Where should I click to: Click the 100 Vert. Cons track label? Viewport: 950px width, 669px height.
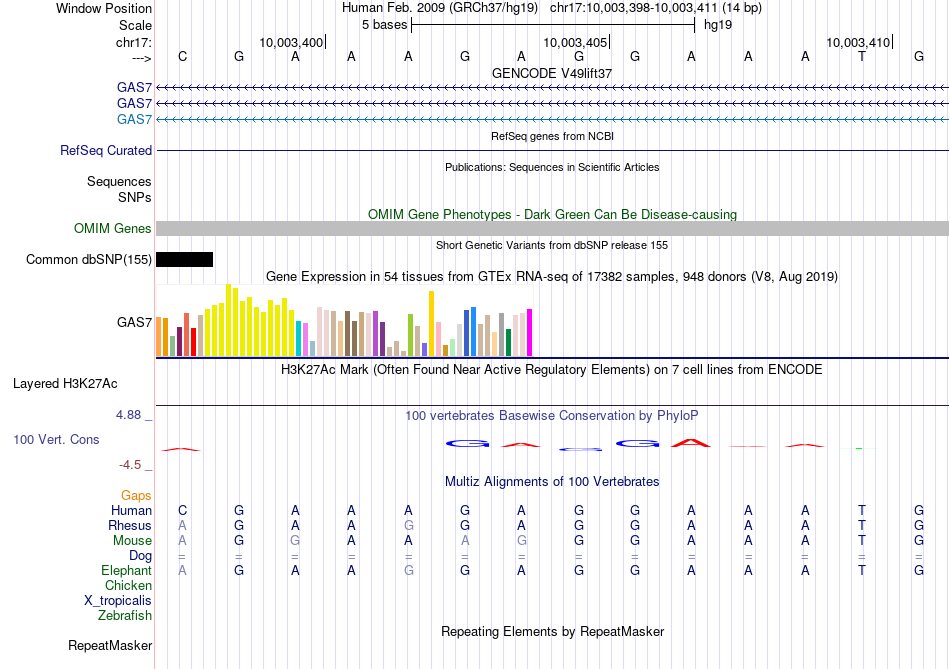click(56, 439)
